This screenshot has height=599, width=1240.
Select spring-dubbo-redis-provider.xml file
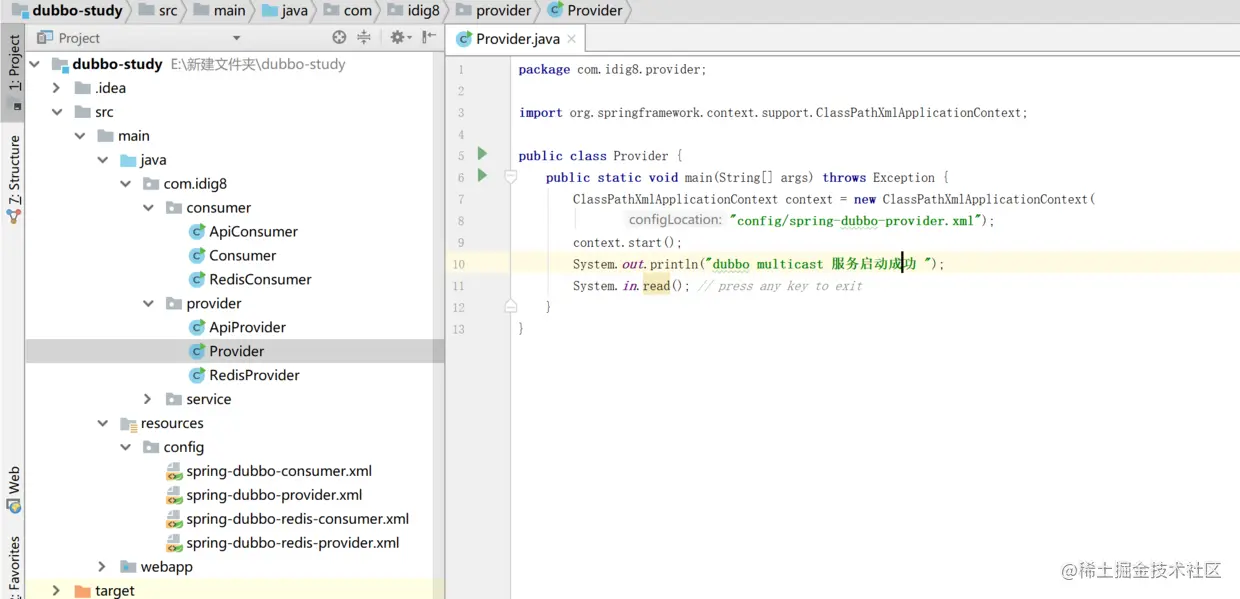(x=292, y=543)
